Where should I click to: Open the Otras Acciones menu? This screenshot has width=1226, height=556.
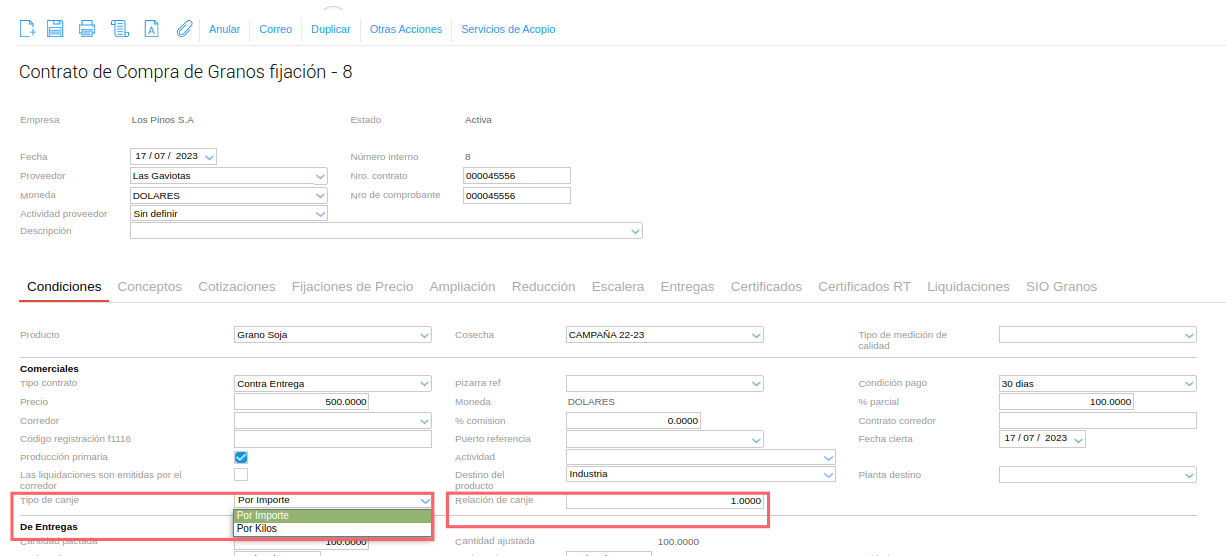[x=406, y=29]
